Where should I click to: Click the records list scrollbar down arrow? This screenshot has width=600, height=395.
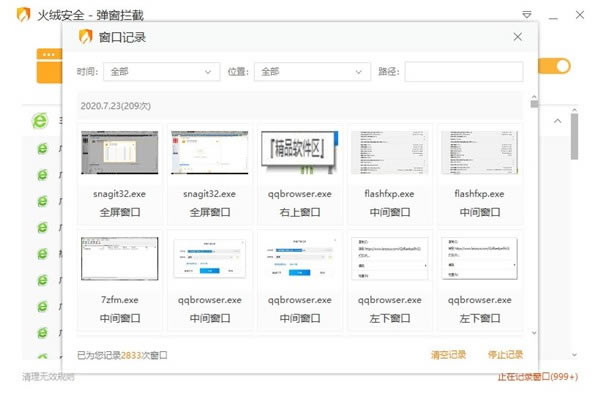tap(534, 333)
